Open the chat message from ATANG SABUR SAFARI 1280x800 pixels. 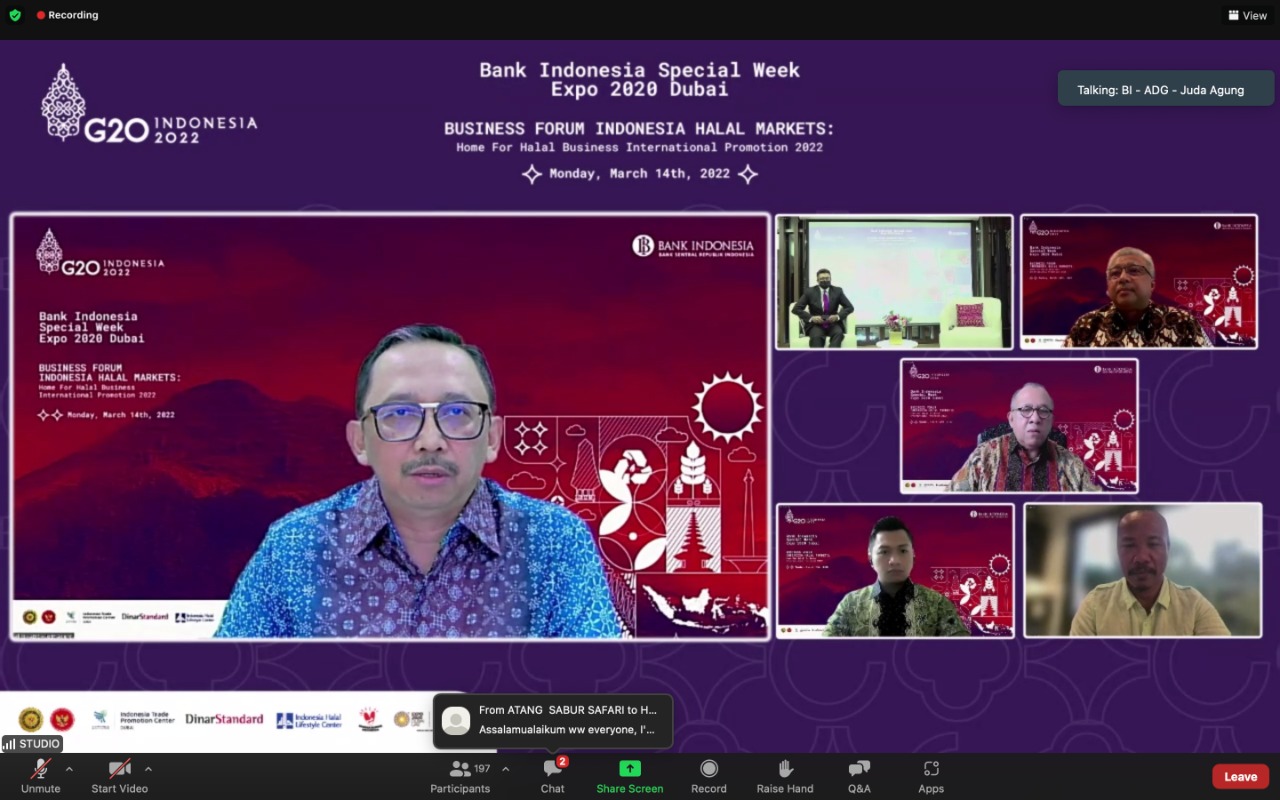point(553,720)
